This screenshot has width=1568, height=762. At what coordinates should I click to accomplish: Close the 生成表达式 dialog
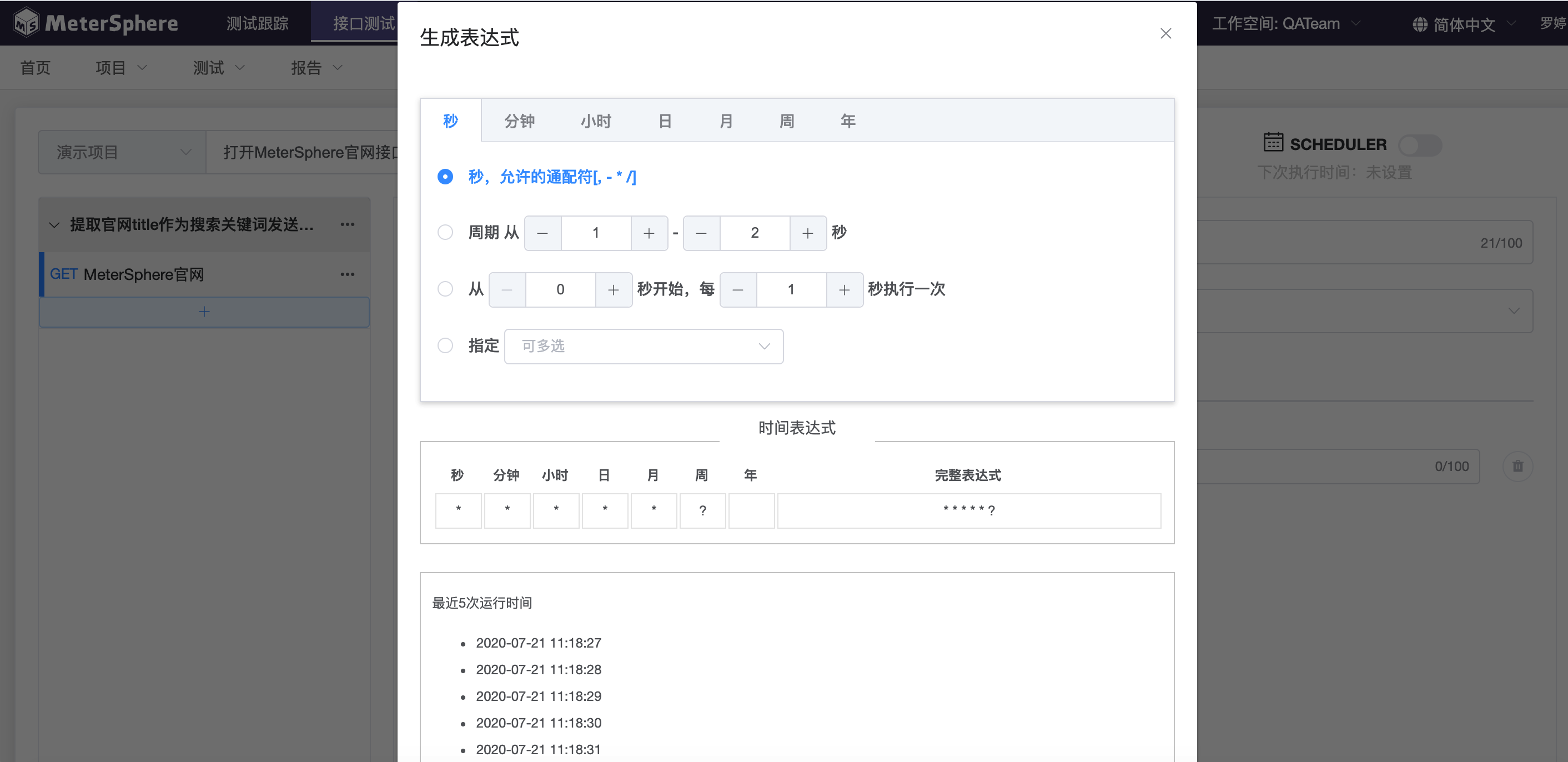pyautogui.click(x=1165, y=33)
